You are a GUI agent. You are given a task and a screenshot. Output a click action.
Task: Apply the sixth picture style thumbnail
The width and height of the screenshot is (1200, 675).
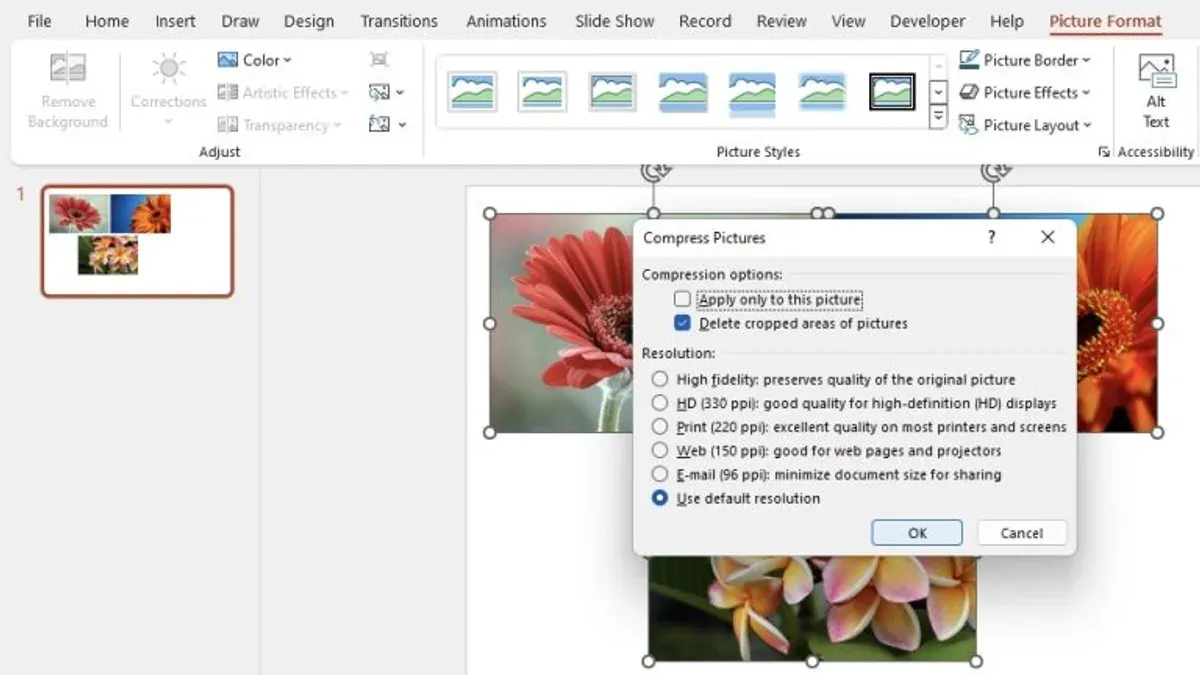(822, 92)
